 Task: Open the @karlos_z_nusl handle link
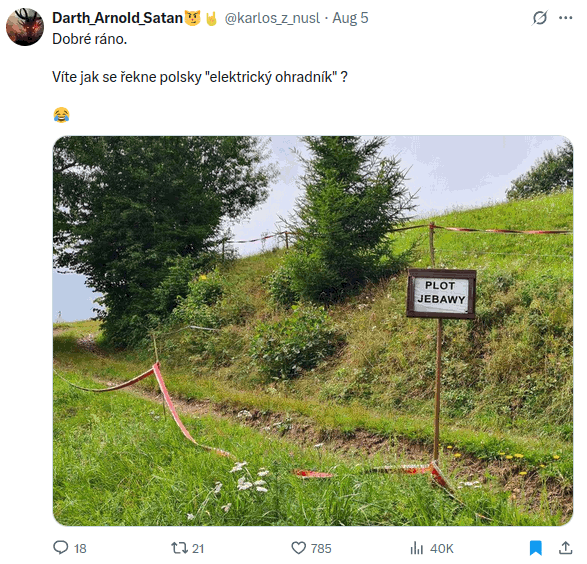272,18
